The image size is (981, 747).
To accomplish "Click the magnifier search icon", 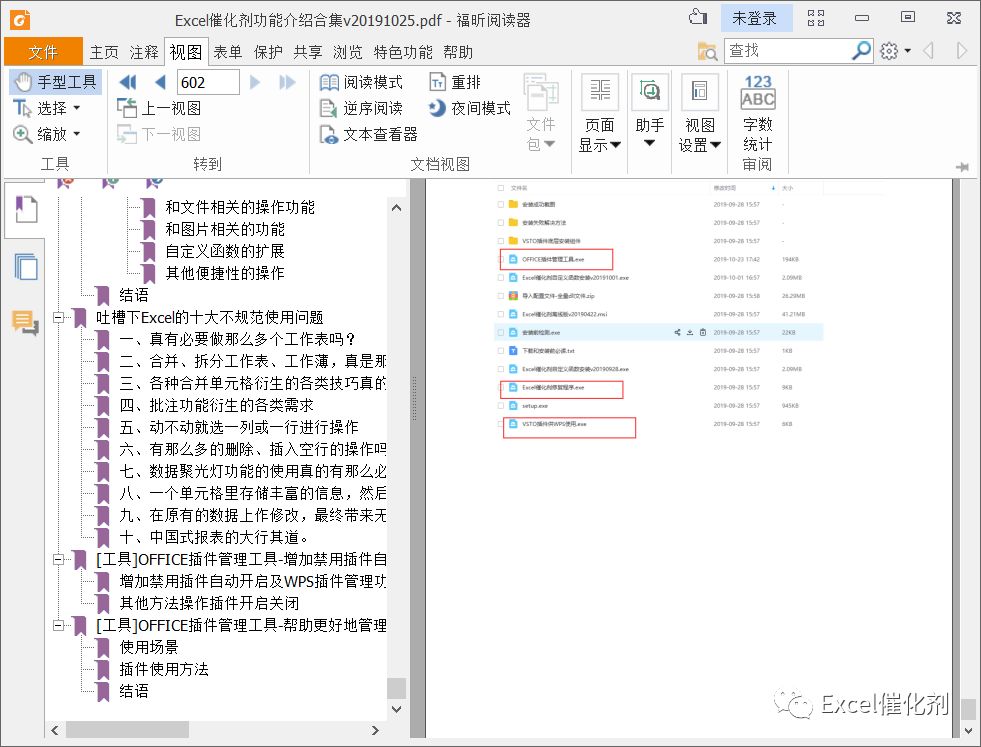I will pyautogui.click(x=862, y=51).
